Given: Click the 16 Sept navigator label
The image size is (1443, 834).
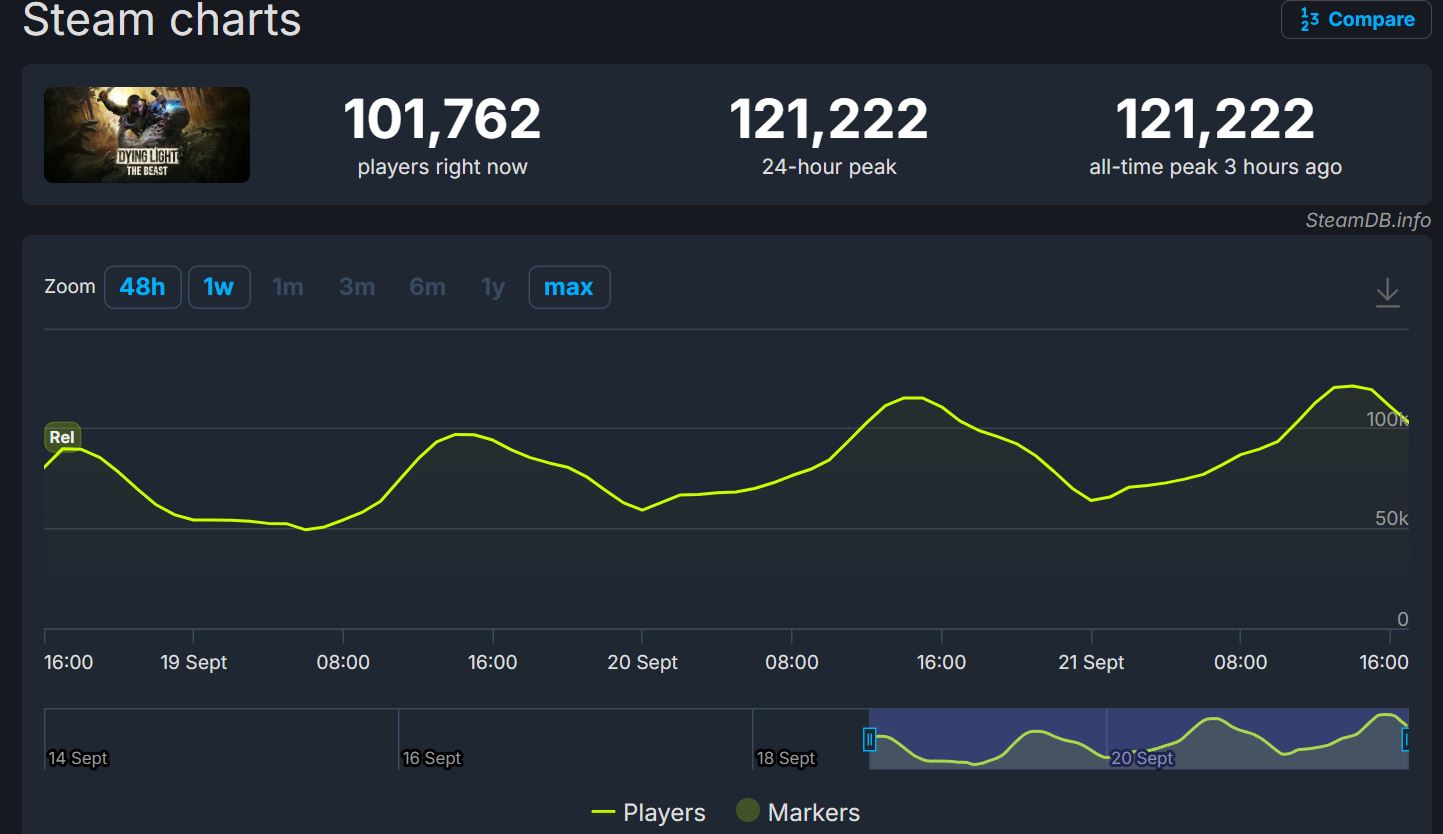Looking at the screenshot, I should click(x=432, y=758).
